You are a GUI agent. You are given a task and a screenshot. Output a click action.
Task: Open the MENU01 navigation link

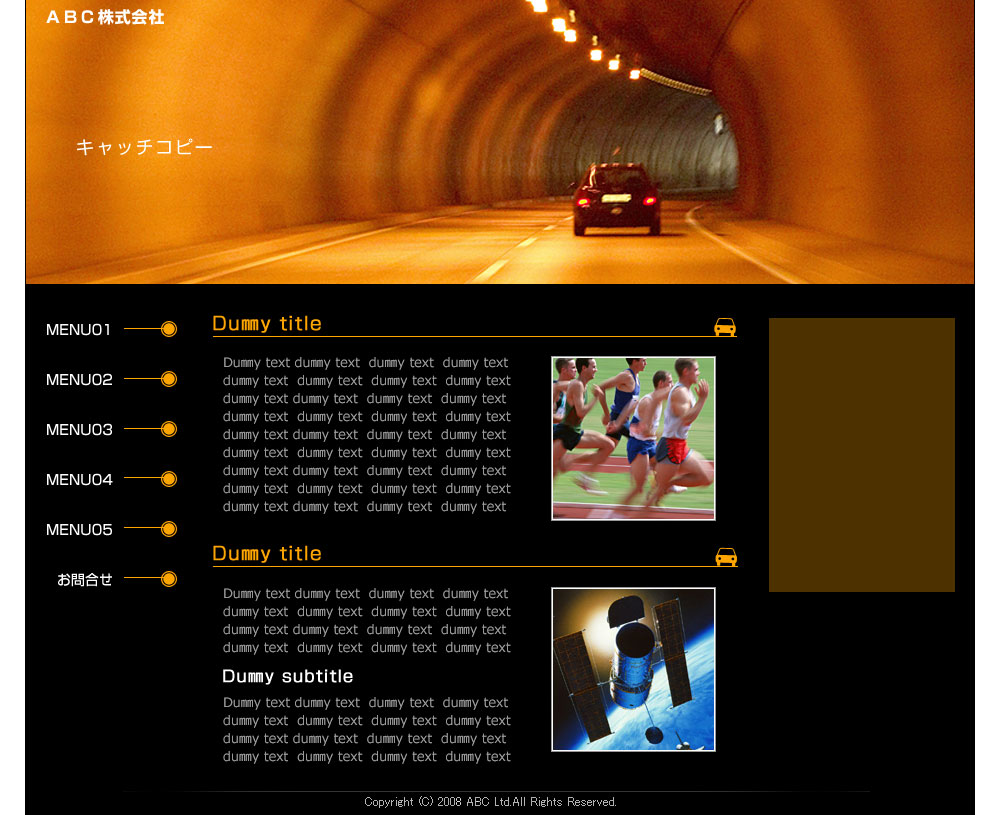78,330
